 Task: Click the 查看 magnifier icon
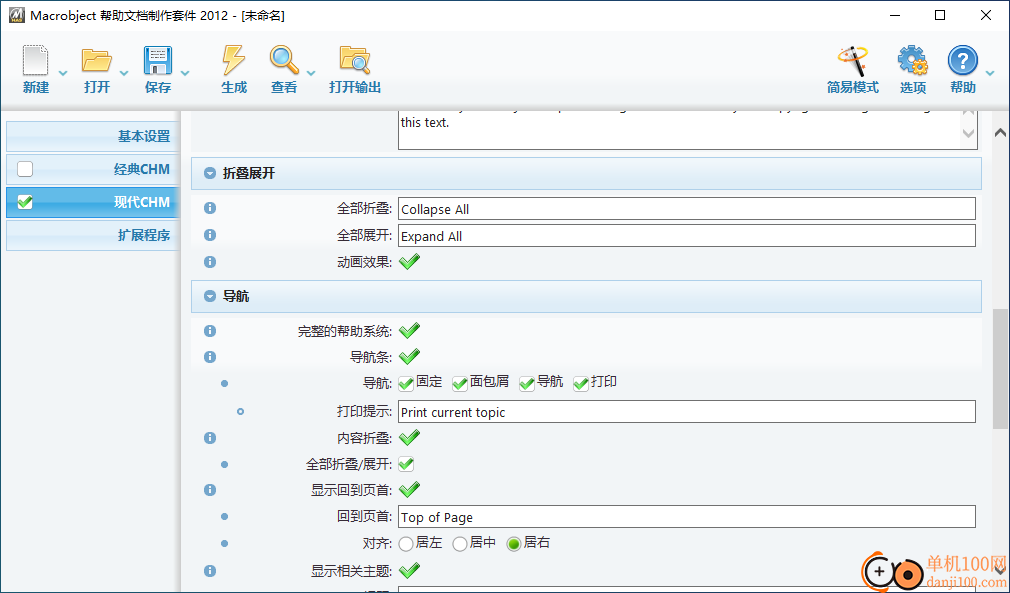pyautogui.click(x=284, y=61)
